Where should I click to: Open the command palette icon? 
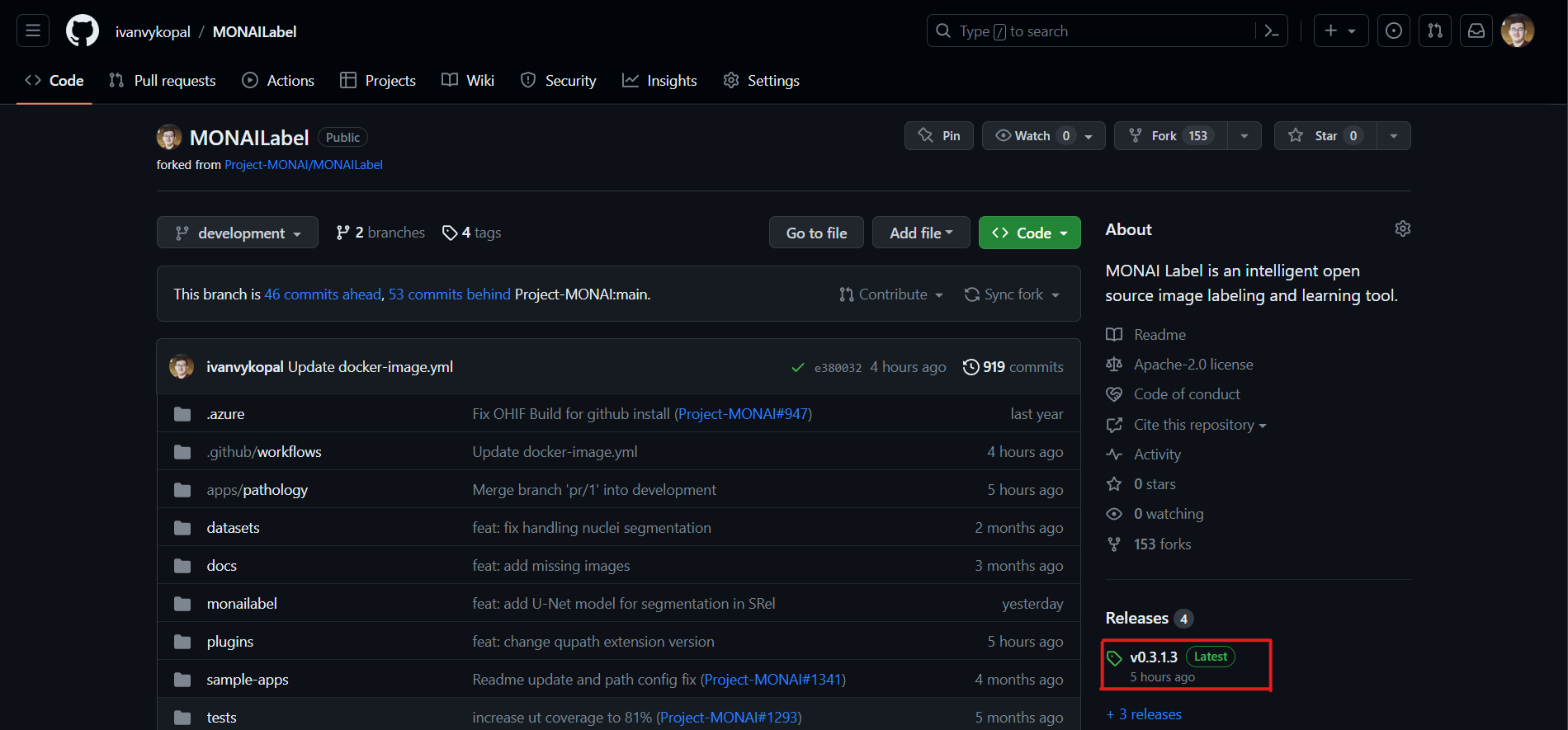click(x=1271, y=31)
